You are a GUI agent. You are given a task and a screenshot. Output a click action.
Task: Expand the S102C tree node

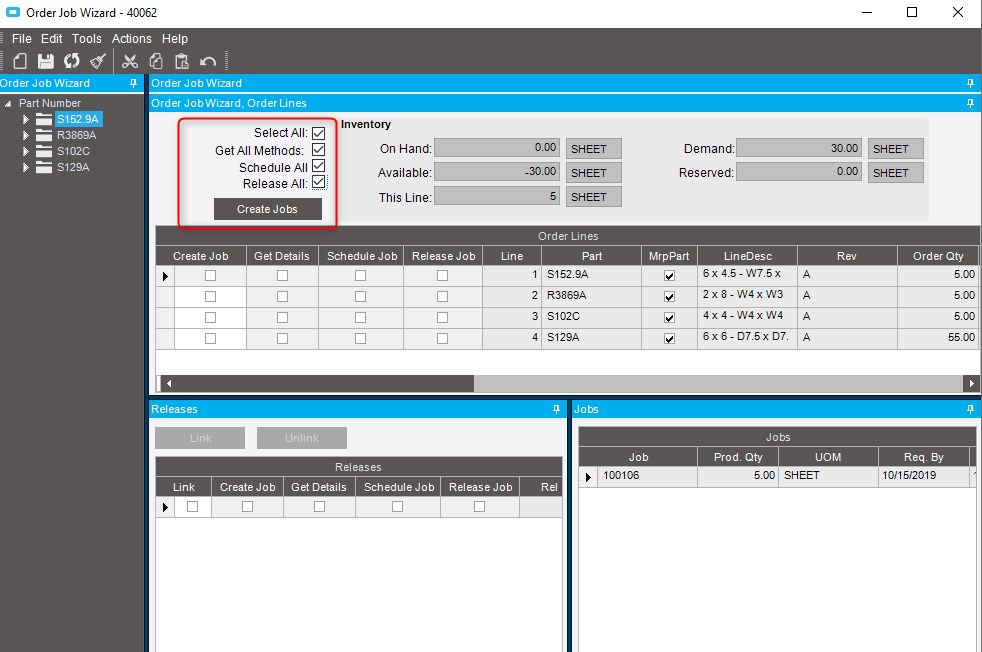pos(26,151)
